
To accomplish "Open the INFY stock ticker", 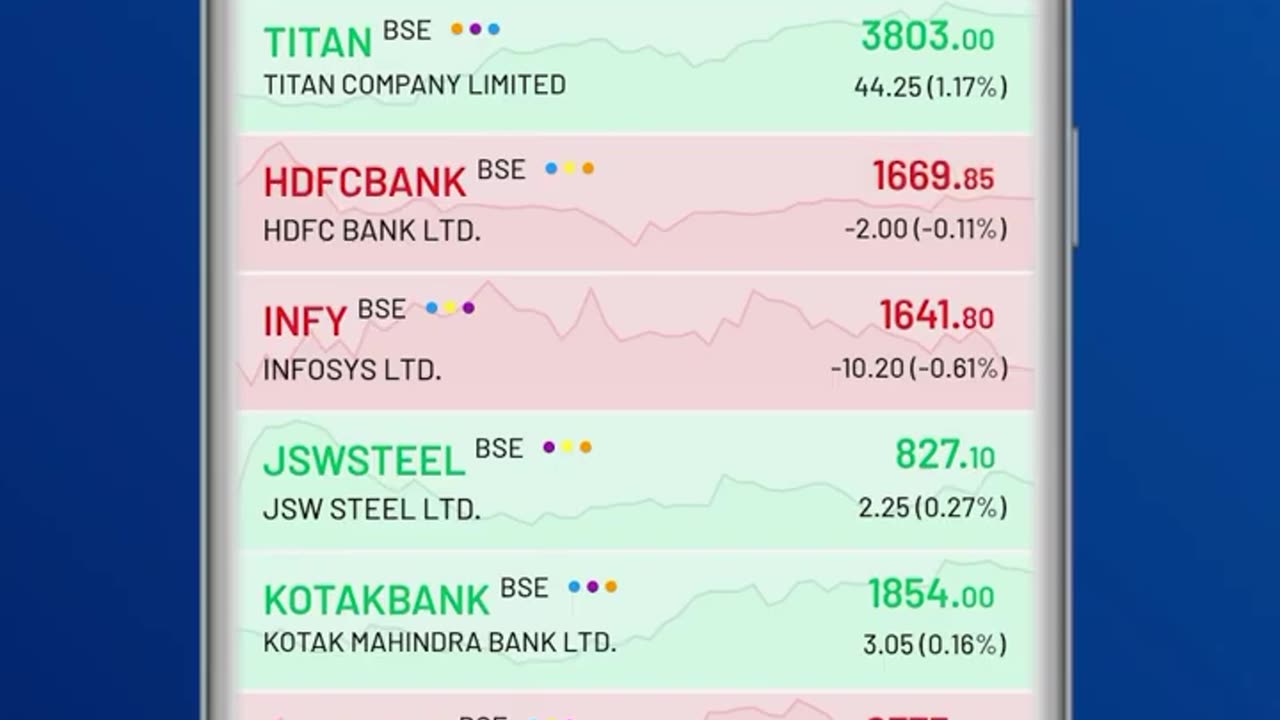I will (x=305, y=322).
